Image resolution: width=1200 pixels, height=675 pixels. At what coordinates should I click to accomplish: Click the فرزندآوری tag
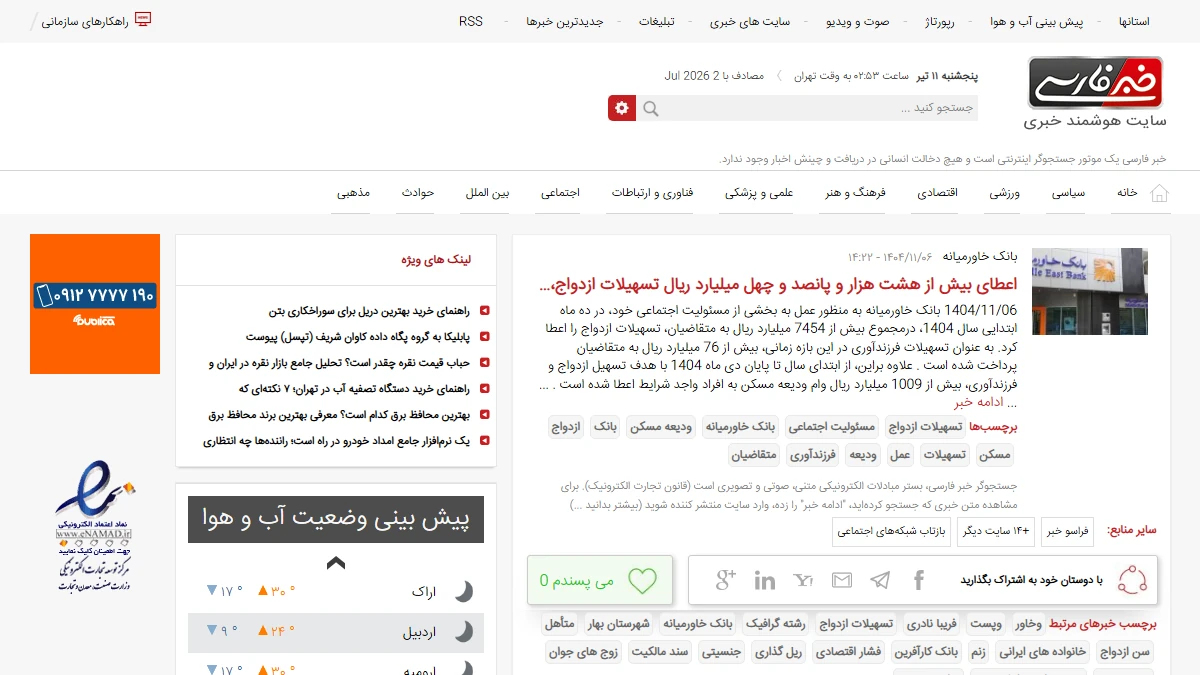(x=813, y=455)
